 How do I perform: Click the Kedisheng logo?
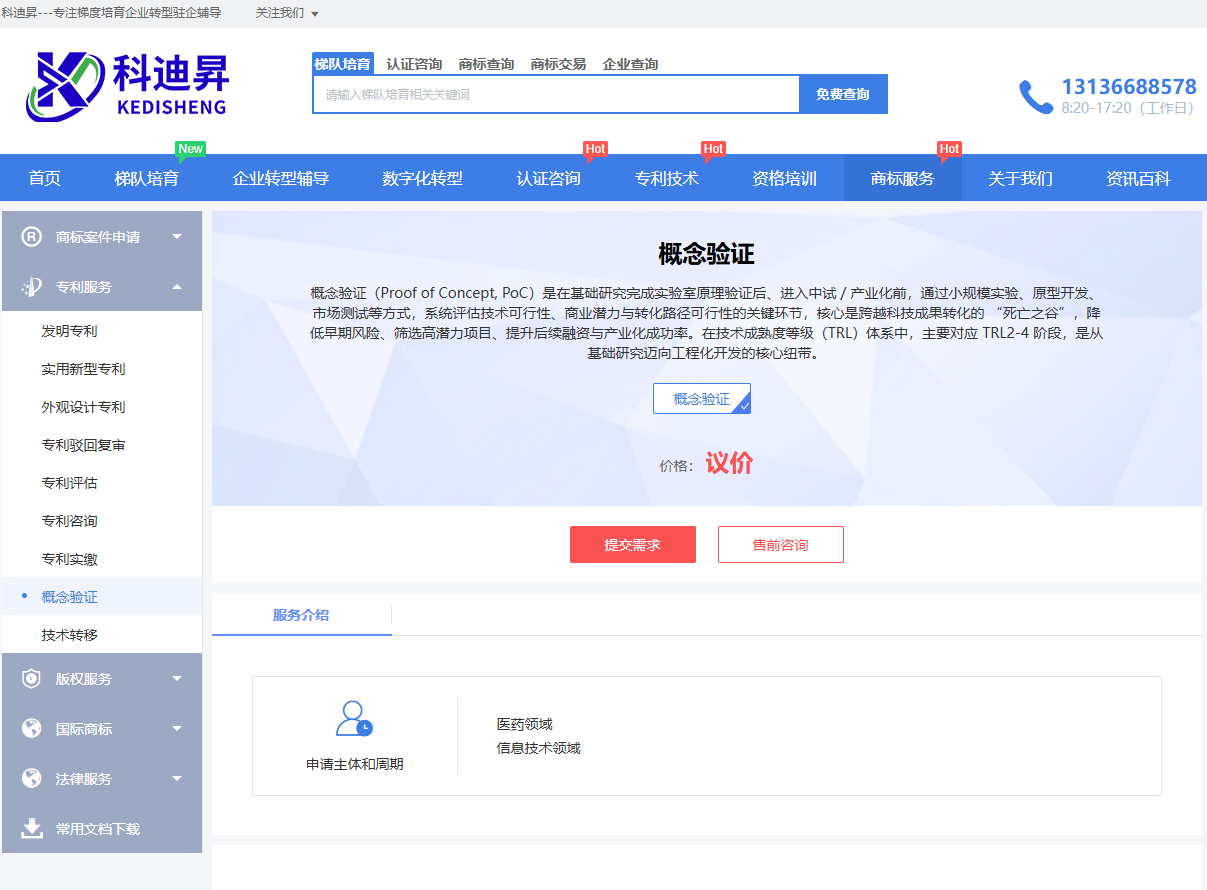(x=127, y=86)
